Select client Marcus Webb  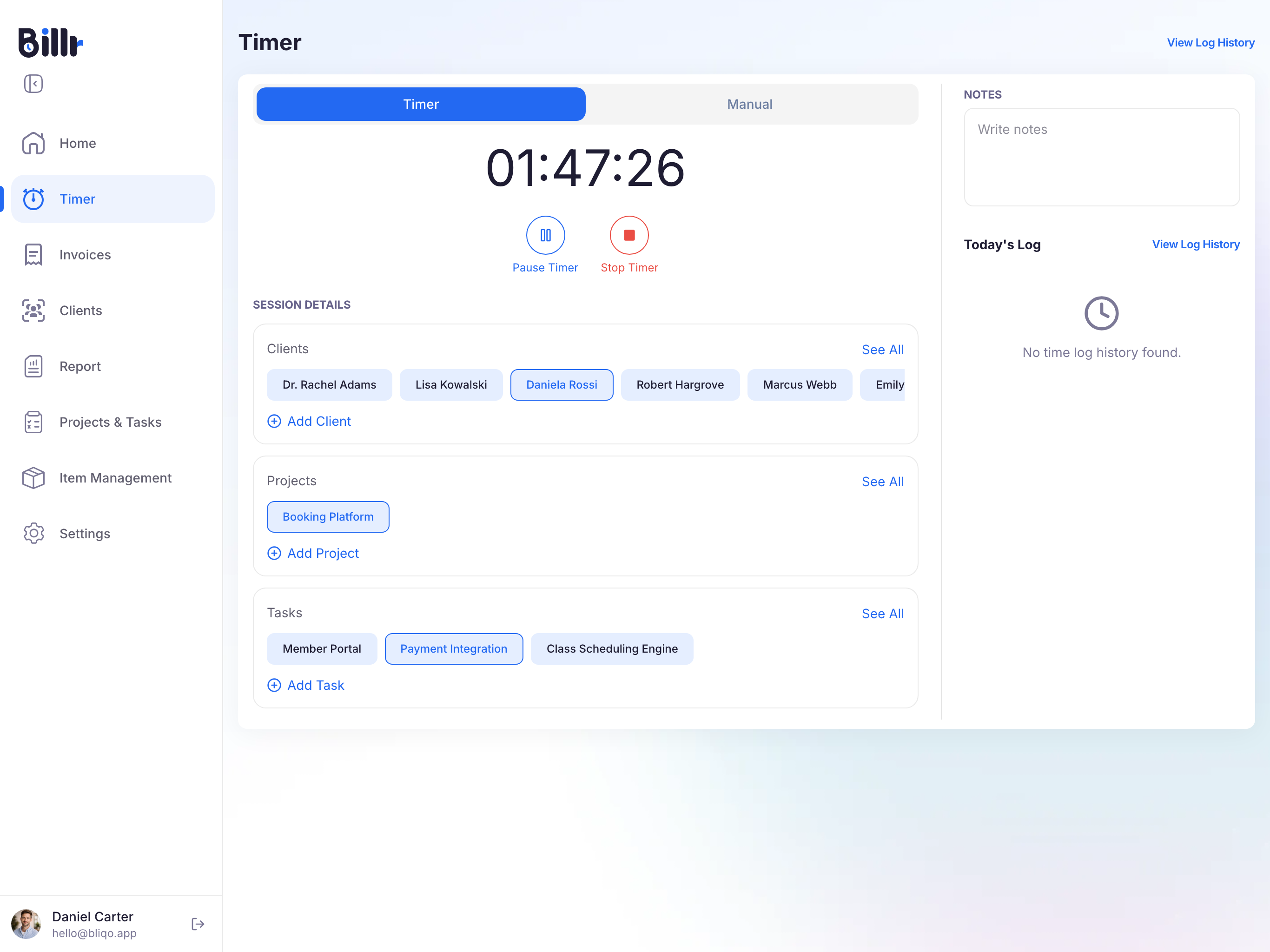(x=800, y=385)
